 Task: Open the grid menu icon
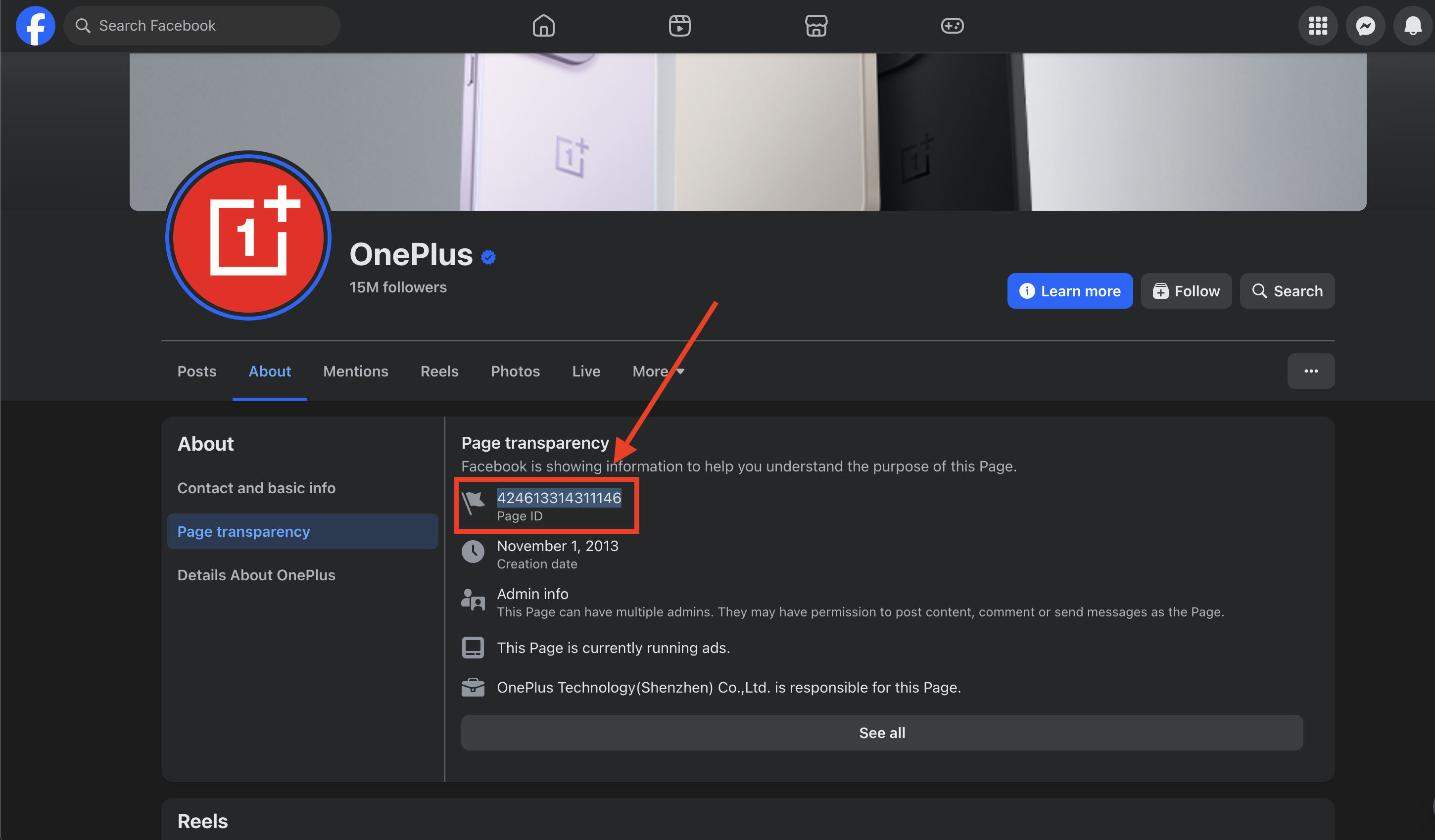click(x=1318, y=26)
